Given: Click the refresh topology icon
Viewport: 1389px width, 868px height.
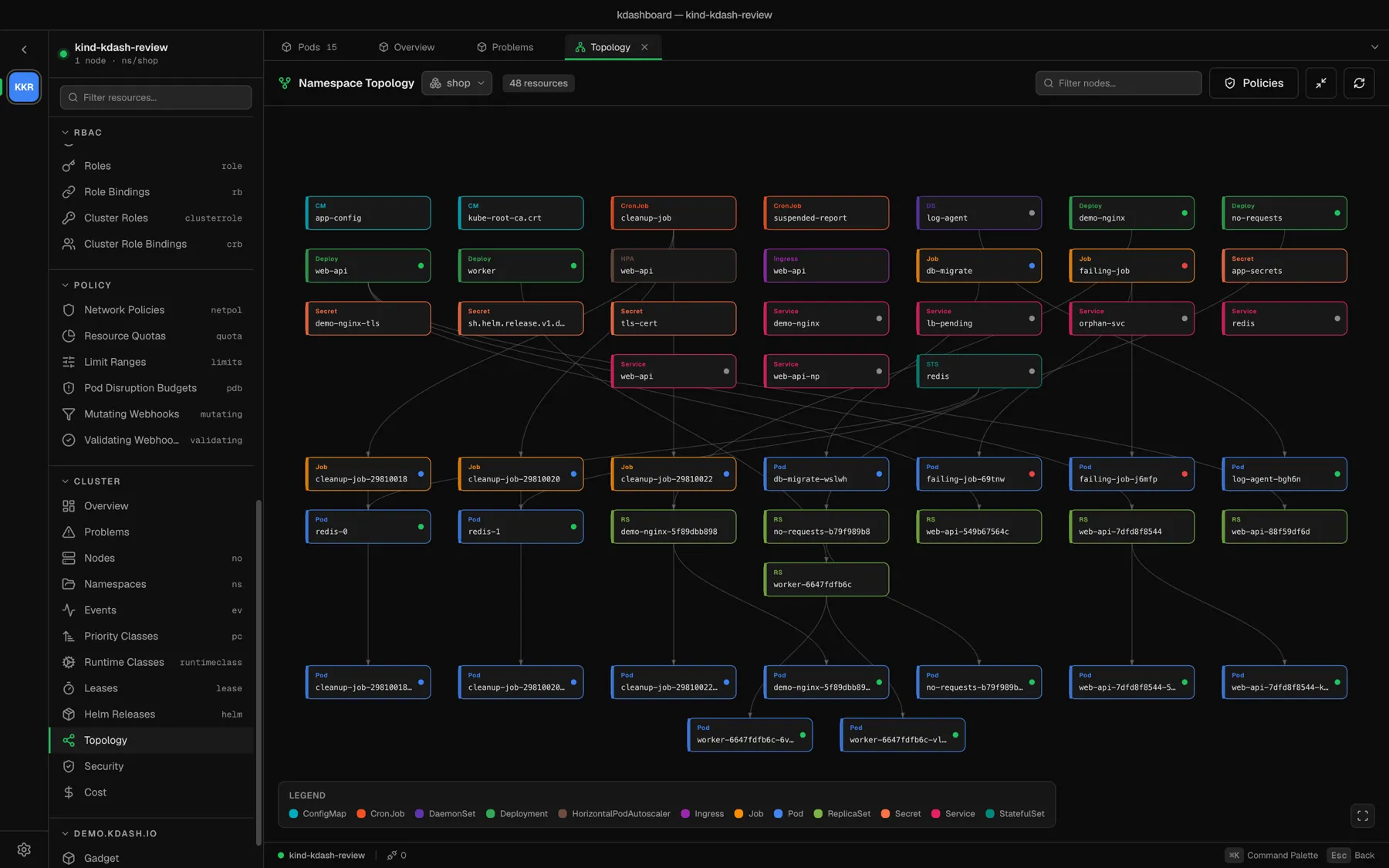Looking at the screenshot, I should point(1359,83).
